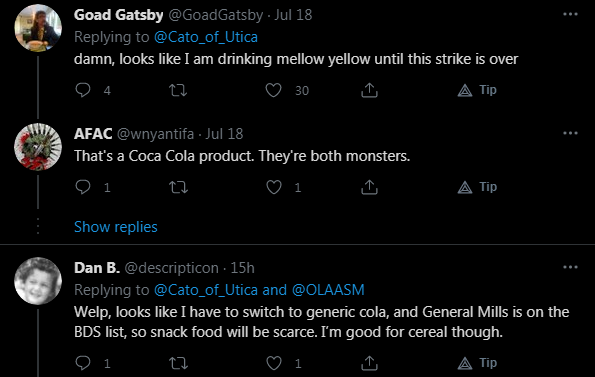Tip Dan B. for his tweet
Image resolution: width=595 pixels, height=377 pixels.
[x=477, y=363]
